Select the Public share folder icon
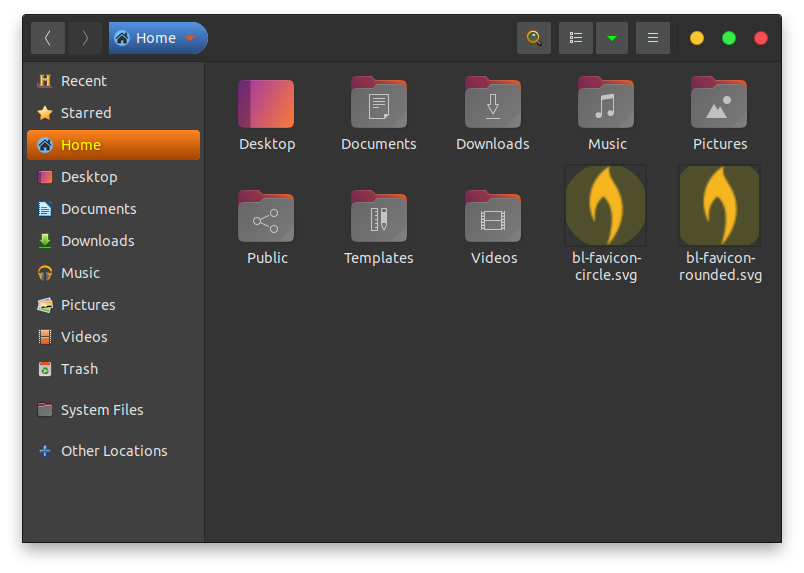 (266, 216)
